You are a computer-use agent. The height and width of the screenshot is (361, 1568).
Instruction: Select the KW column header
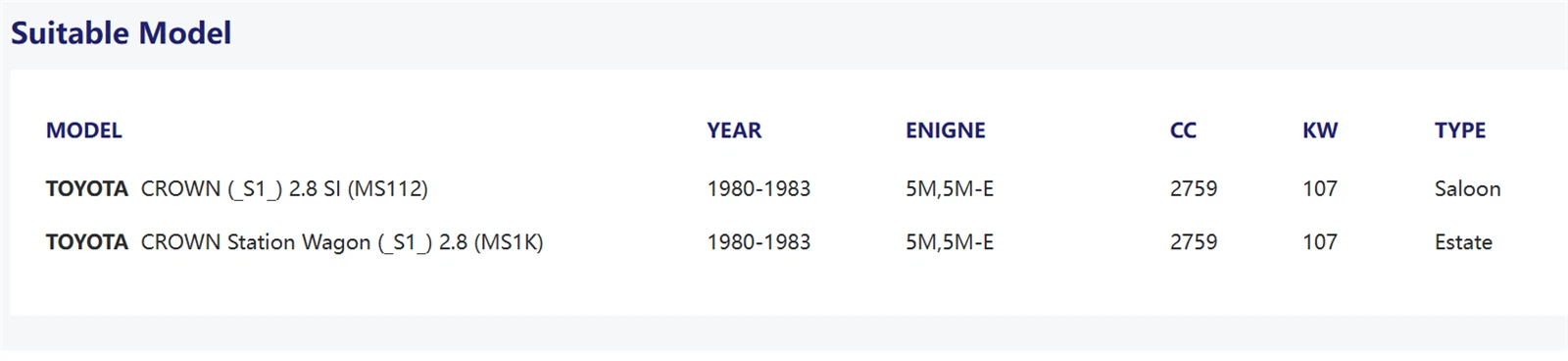(1320, 130)
